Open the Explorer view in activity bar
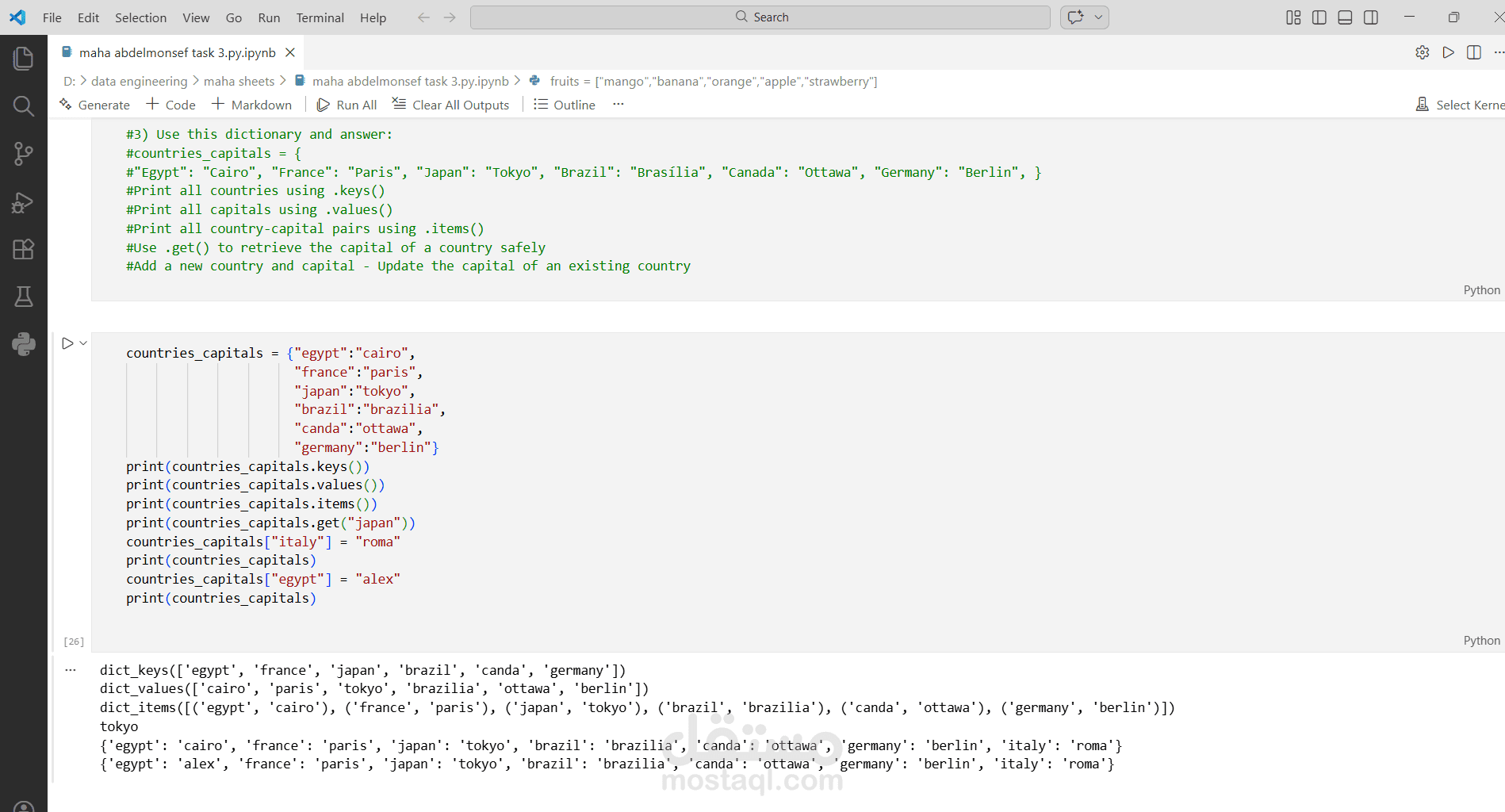Image resolution: width=1505 pixels, height=812 pixels. (x=23, y=58)
